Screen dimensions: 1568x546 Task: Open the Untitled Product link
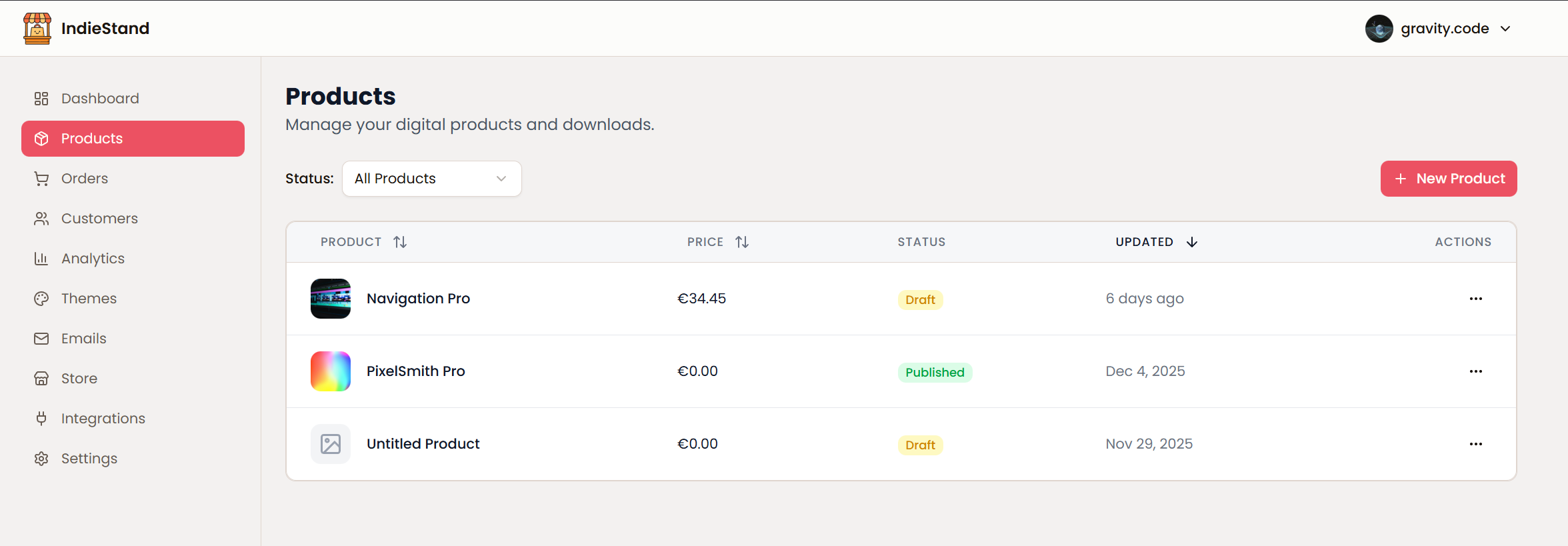coord(423,444)
